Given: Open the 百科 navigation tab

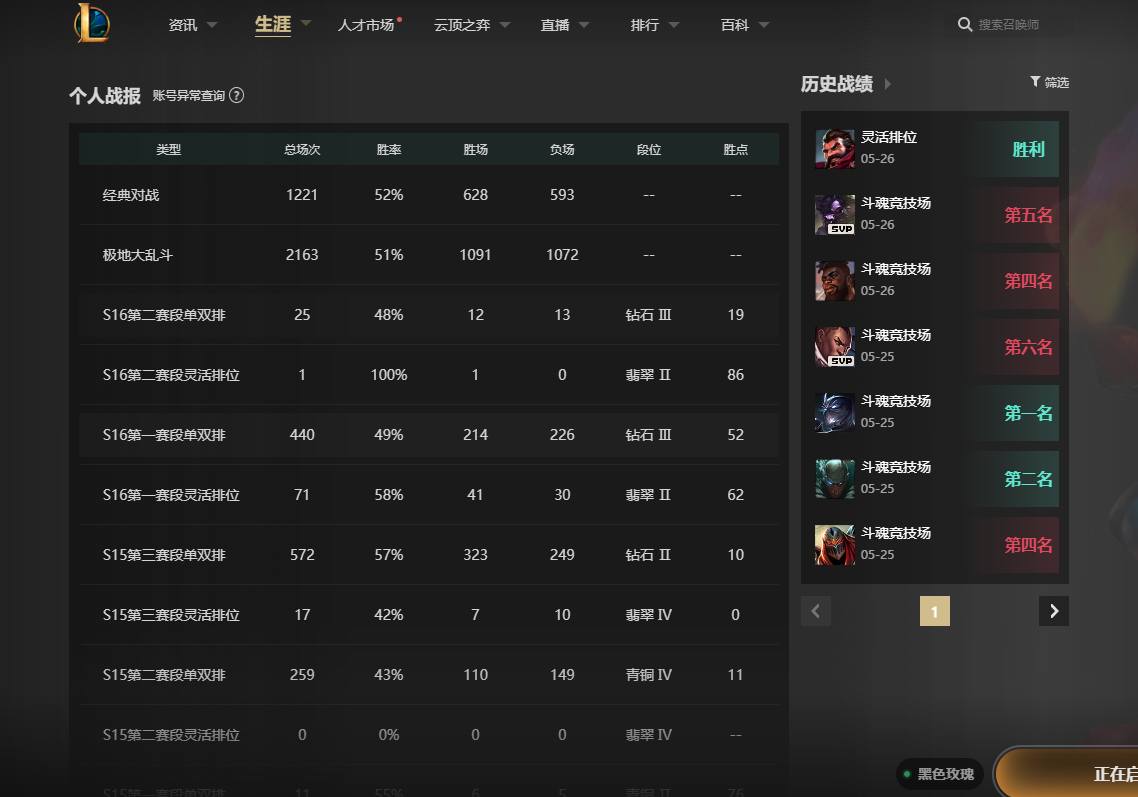Looking at the screenshot, I should tap(734, 25).
